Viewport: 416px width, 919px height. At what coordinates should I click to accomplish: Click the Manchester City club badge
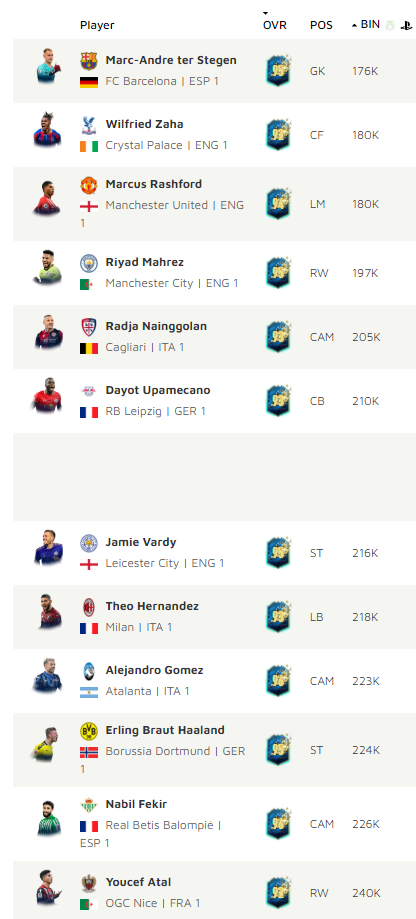[89, 263]
